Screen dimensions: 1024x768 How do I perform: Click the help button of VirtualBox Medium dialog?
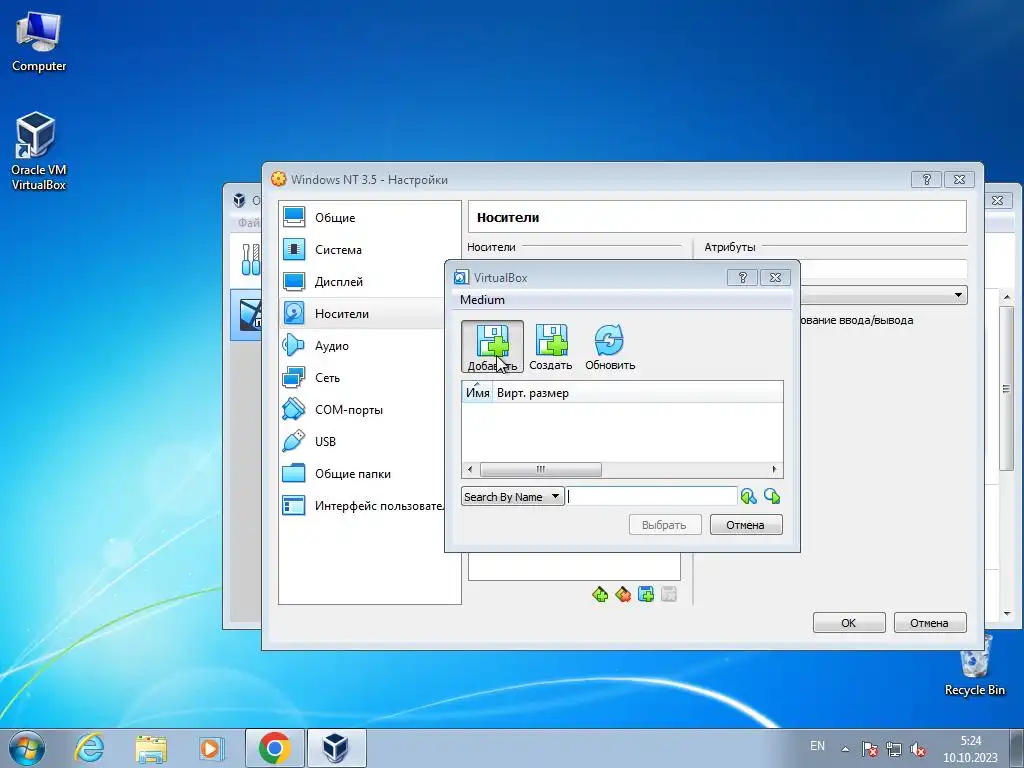742,278
